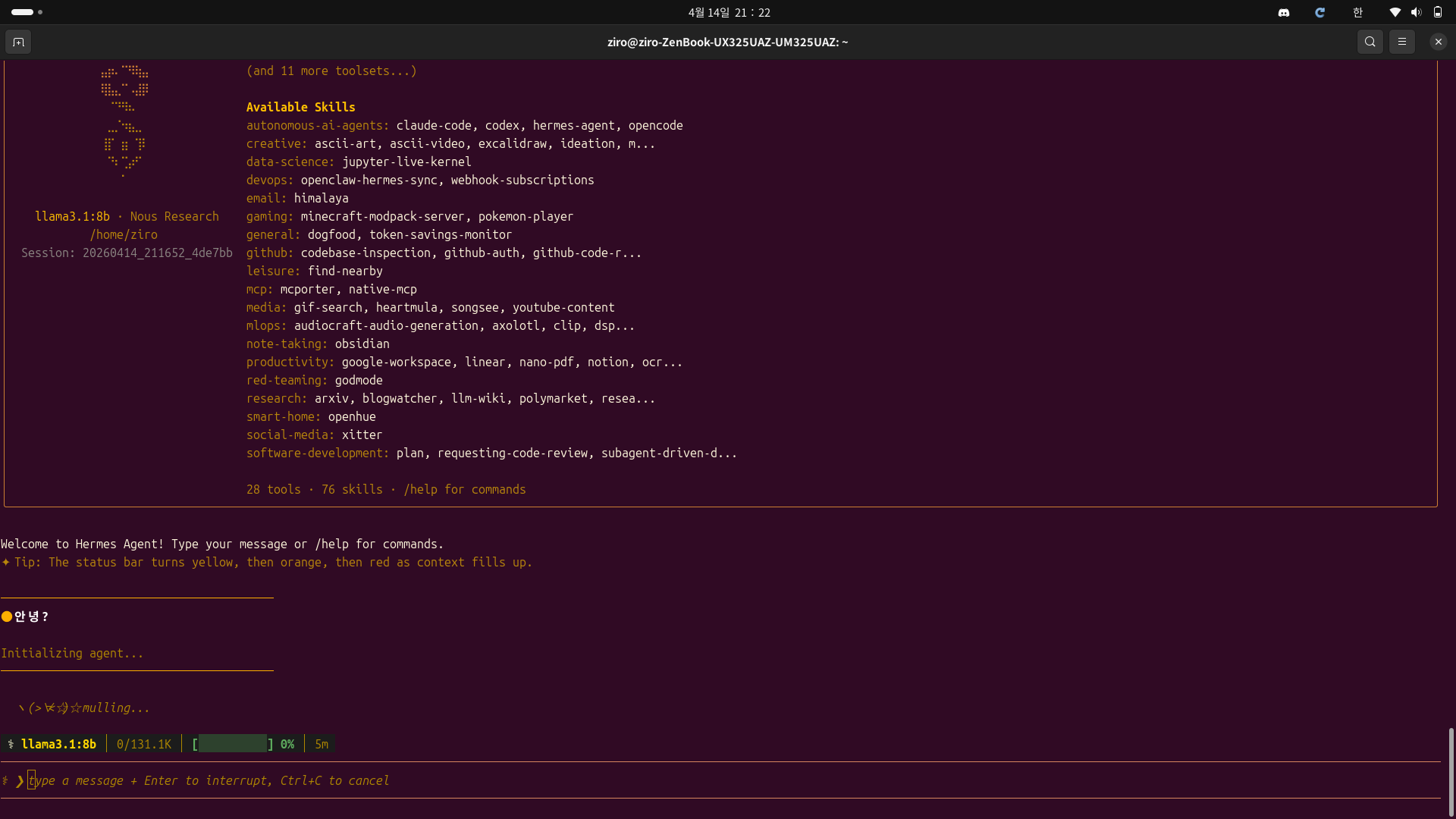Open terminal search
The width and height of the screenshot is (1456, 819).
(1370, 42)
